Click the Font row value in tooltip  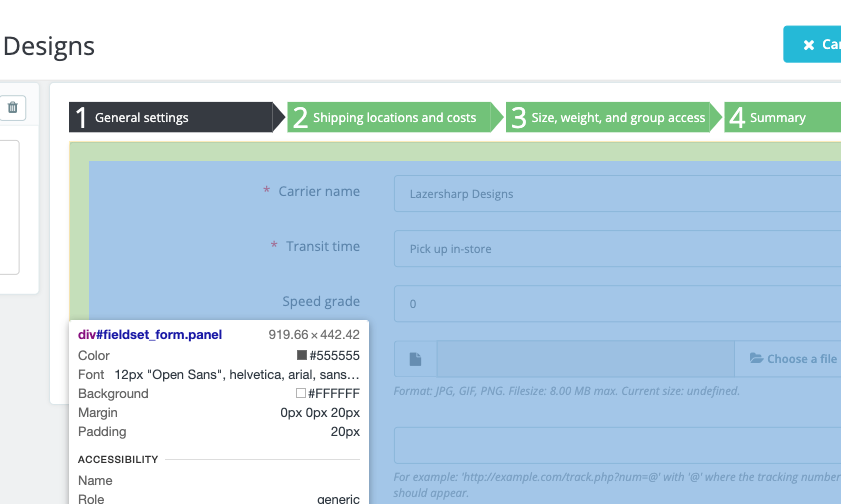[x=237, y=374]
